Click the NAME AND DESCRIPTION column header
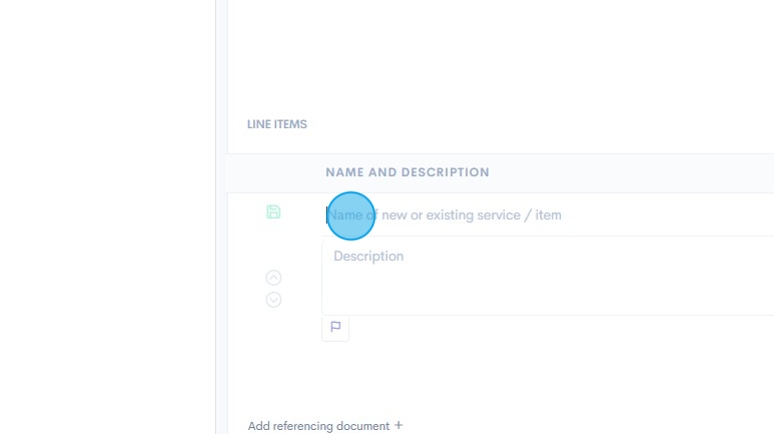This screenshot has width=774, height=434. click(x=407, y=173)
